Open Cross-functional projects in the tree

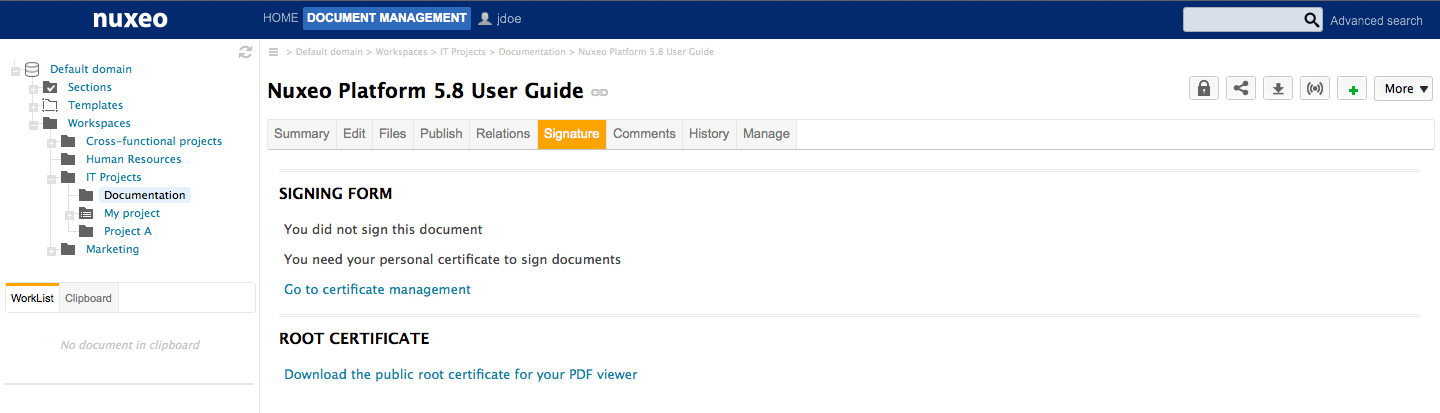coord(154,141)
